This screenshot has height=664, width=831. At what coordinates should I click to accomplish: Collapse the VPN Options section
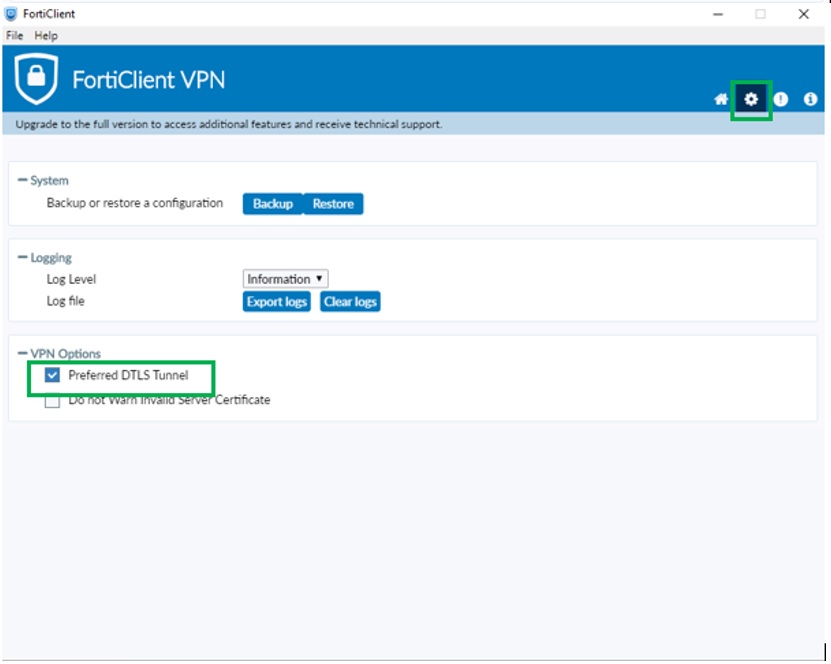(x=22, y=353)
